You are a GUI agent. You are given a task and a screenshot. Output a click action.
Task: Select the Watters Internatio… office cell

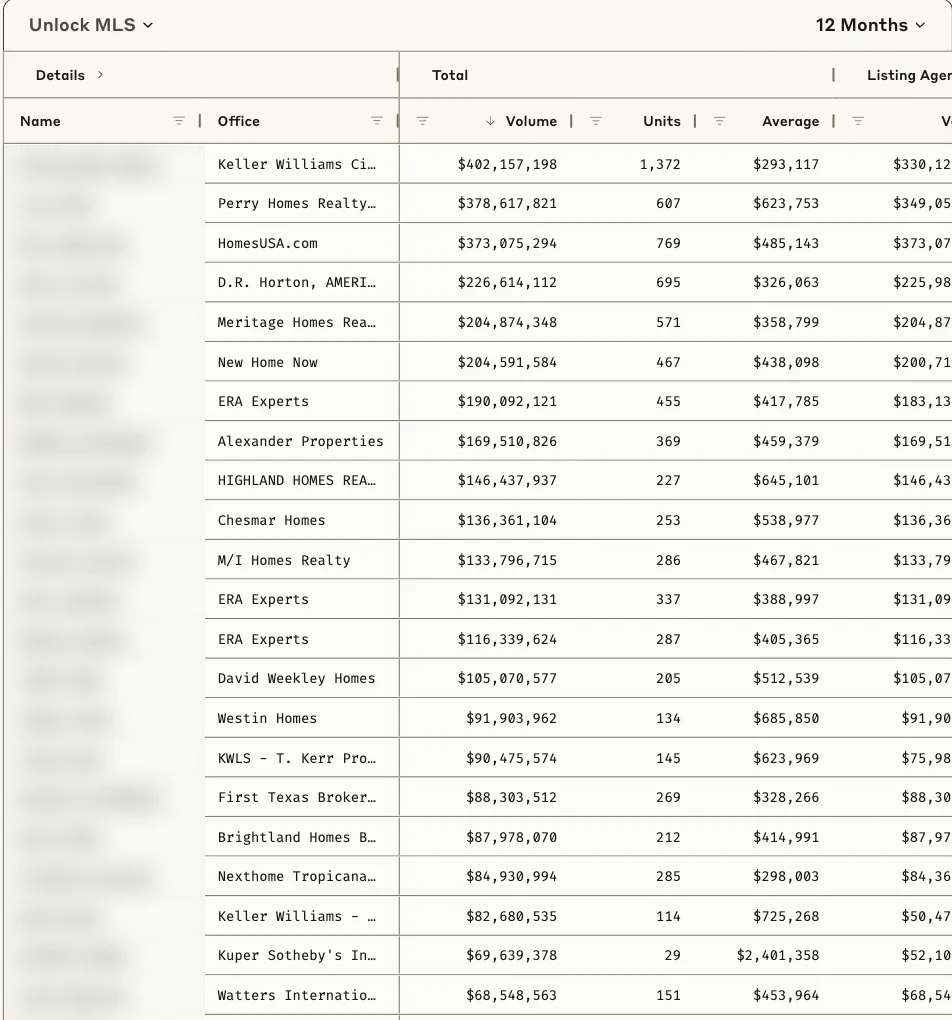[302, 995]
